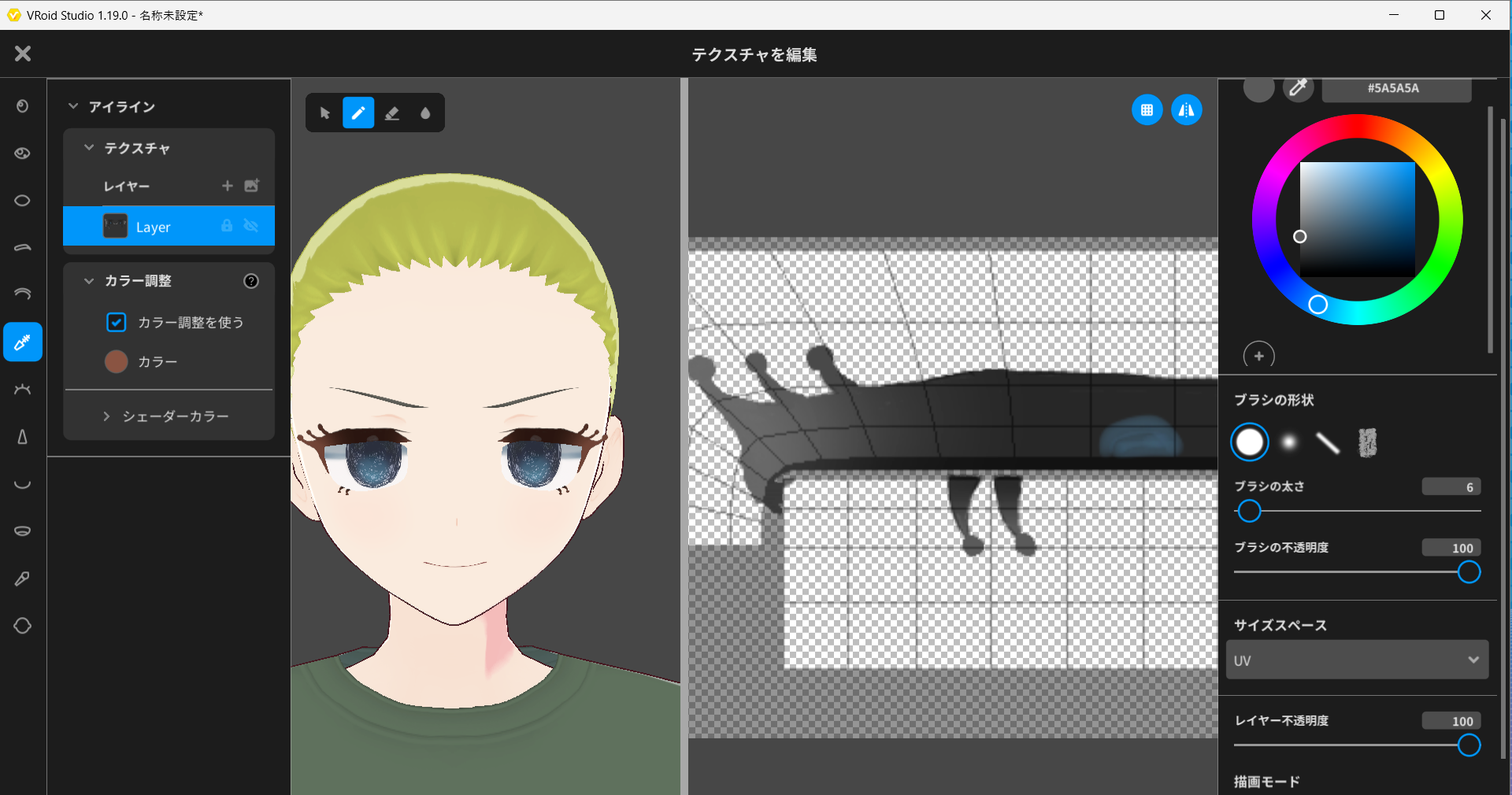The height and width of the screenshot is (795, 1512).
Task: Lock the Layer with the lock icon
Action: [x=227, y=226]
